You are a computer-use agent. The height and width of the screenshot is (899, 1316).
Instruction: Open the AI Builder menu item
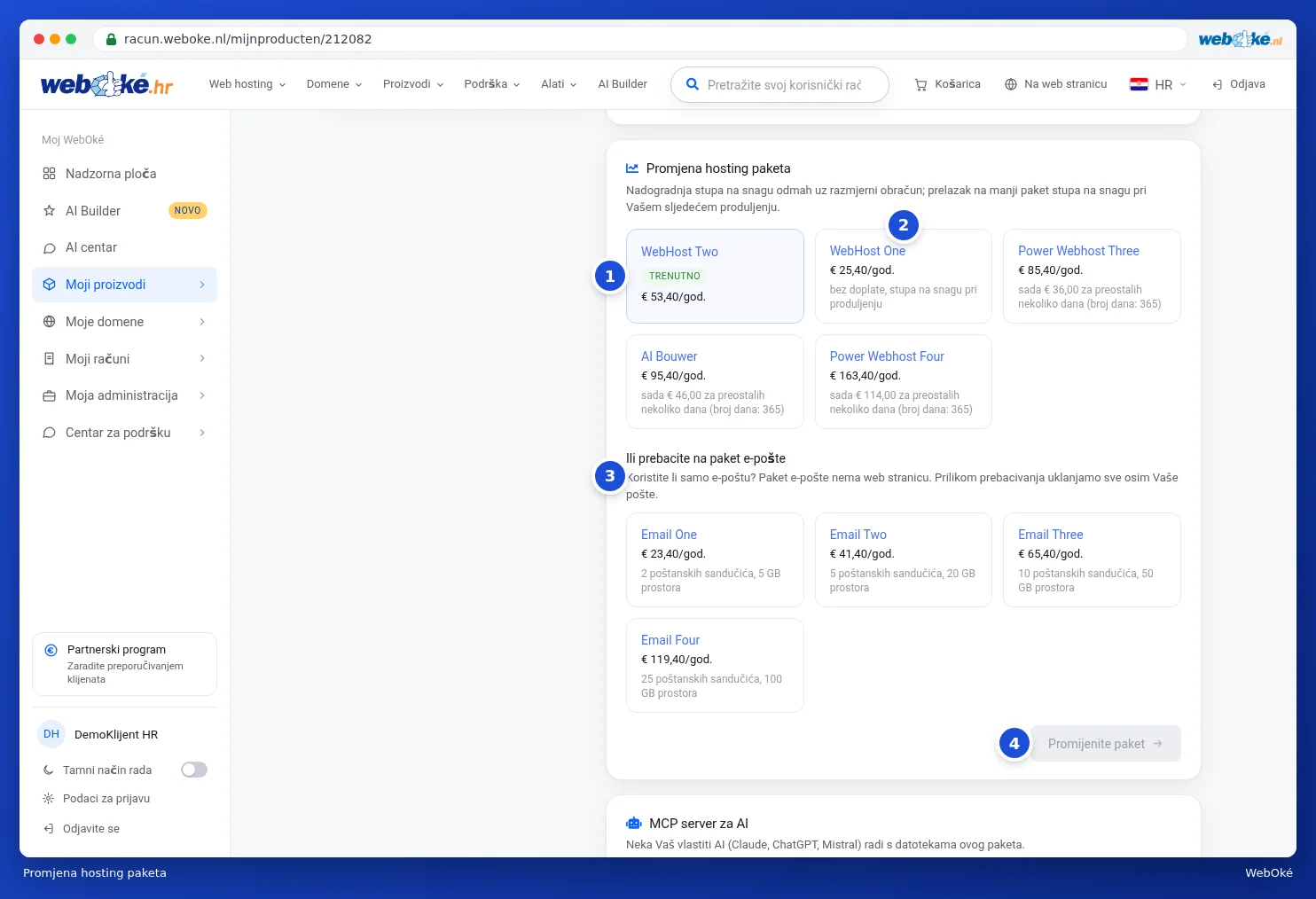tap(623, 84)
